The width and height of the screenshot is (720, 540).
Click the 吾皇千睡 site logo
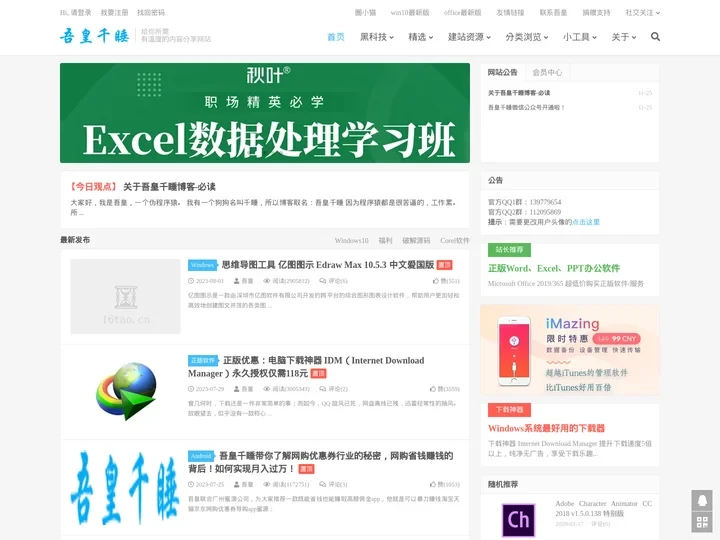tap(95, 36)
